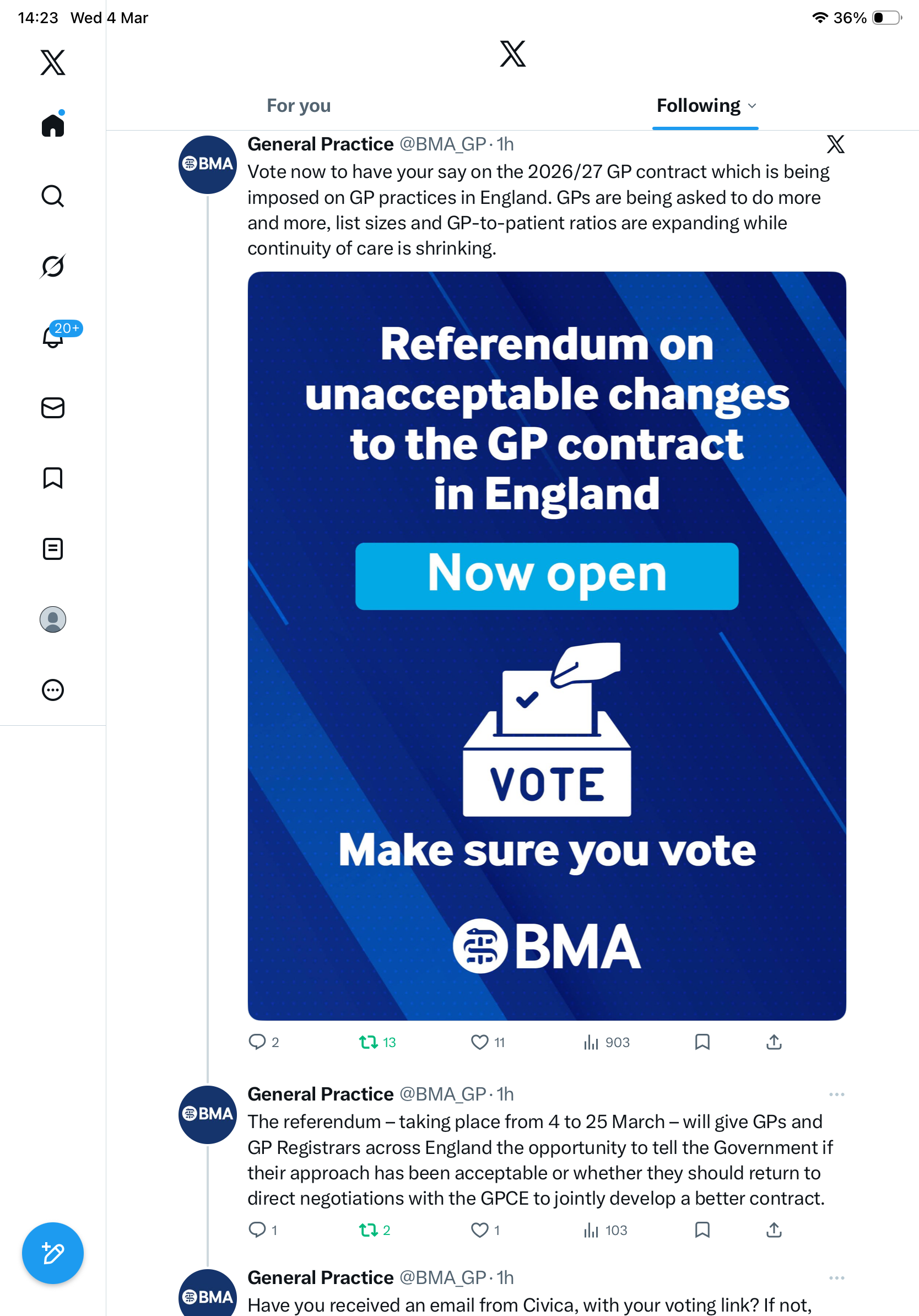This screenshot has width=919, height=1316.
Task: Open more options circle in sidebar
Action: [53, 690]
